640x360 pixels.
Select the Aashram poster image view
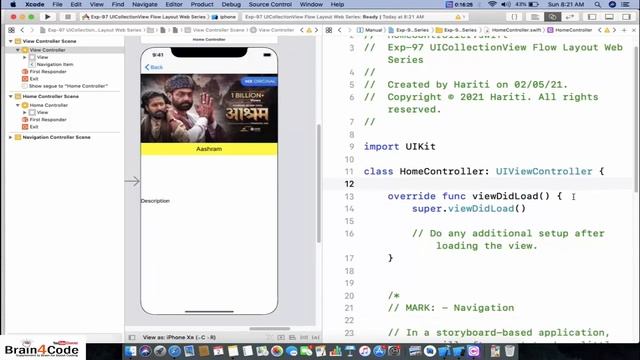point(209,108)
